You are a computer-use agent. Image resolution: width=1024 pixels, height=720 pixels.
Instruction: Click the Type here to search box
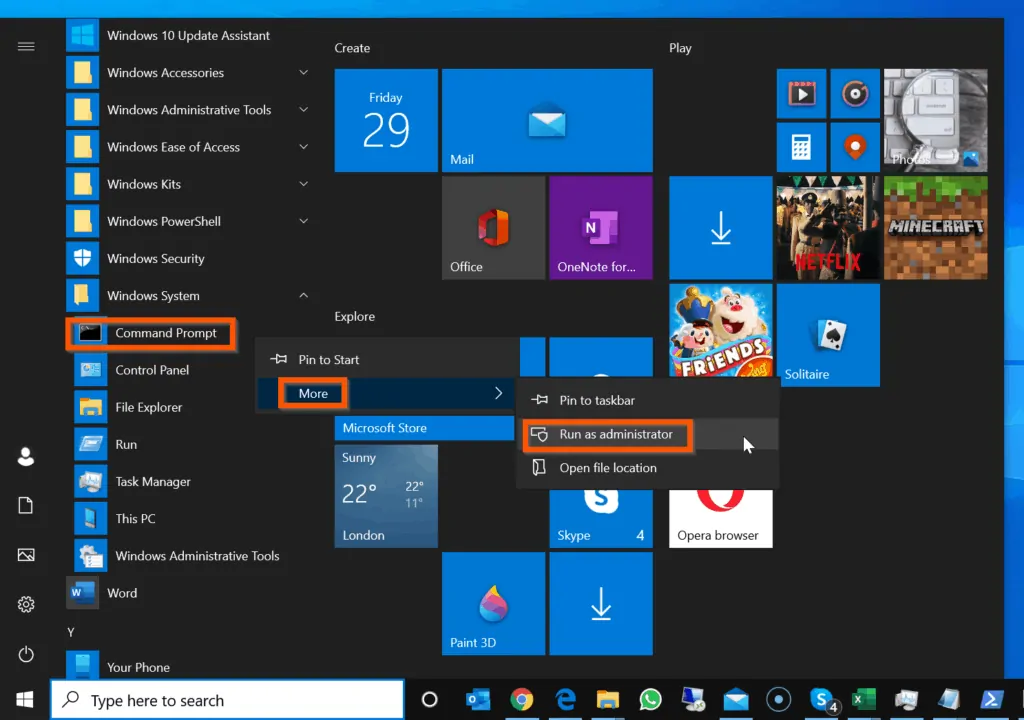point(227,700)
